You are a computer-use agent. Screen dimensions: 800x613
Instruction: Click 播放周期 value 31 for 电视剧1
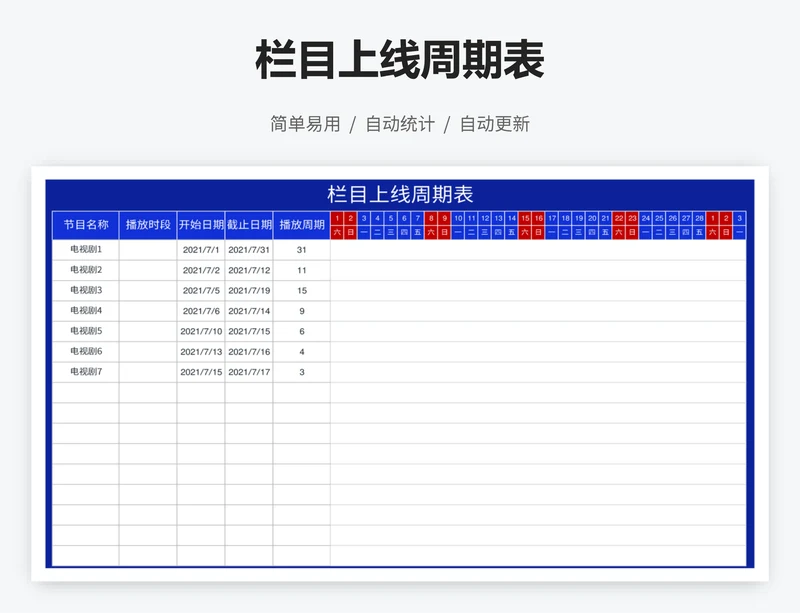[302, 250]
